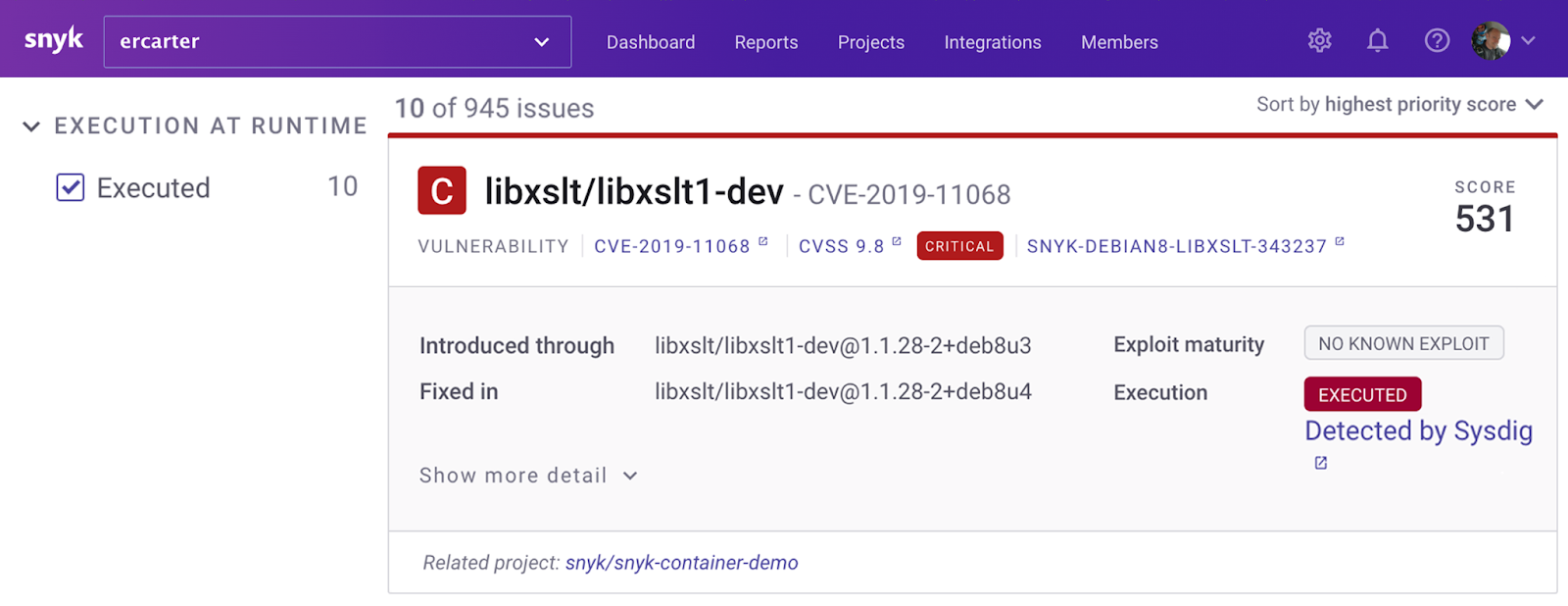1568x606 pixels.
Task: Open the Members tab
Action: click(x=1119, y=42)
